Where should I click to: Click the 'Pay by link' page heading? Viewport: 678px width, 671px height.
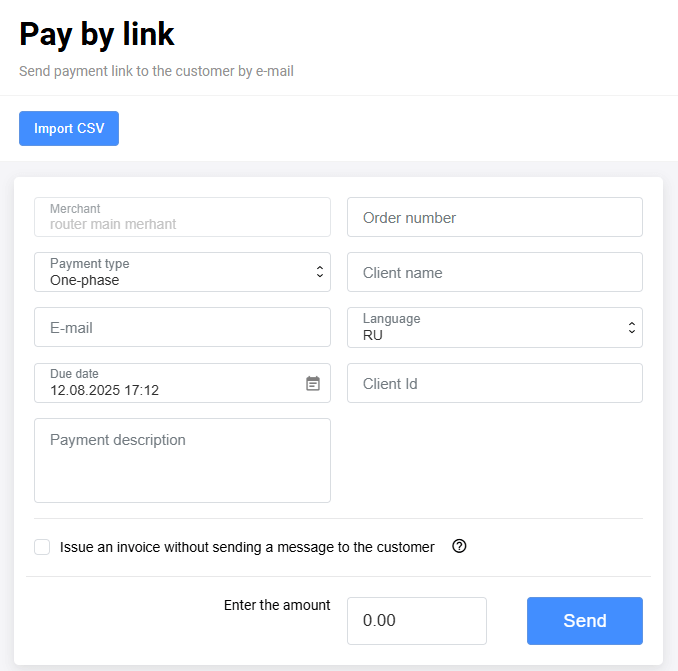point(97,34)
